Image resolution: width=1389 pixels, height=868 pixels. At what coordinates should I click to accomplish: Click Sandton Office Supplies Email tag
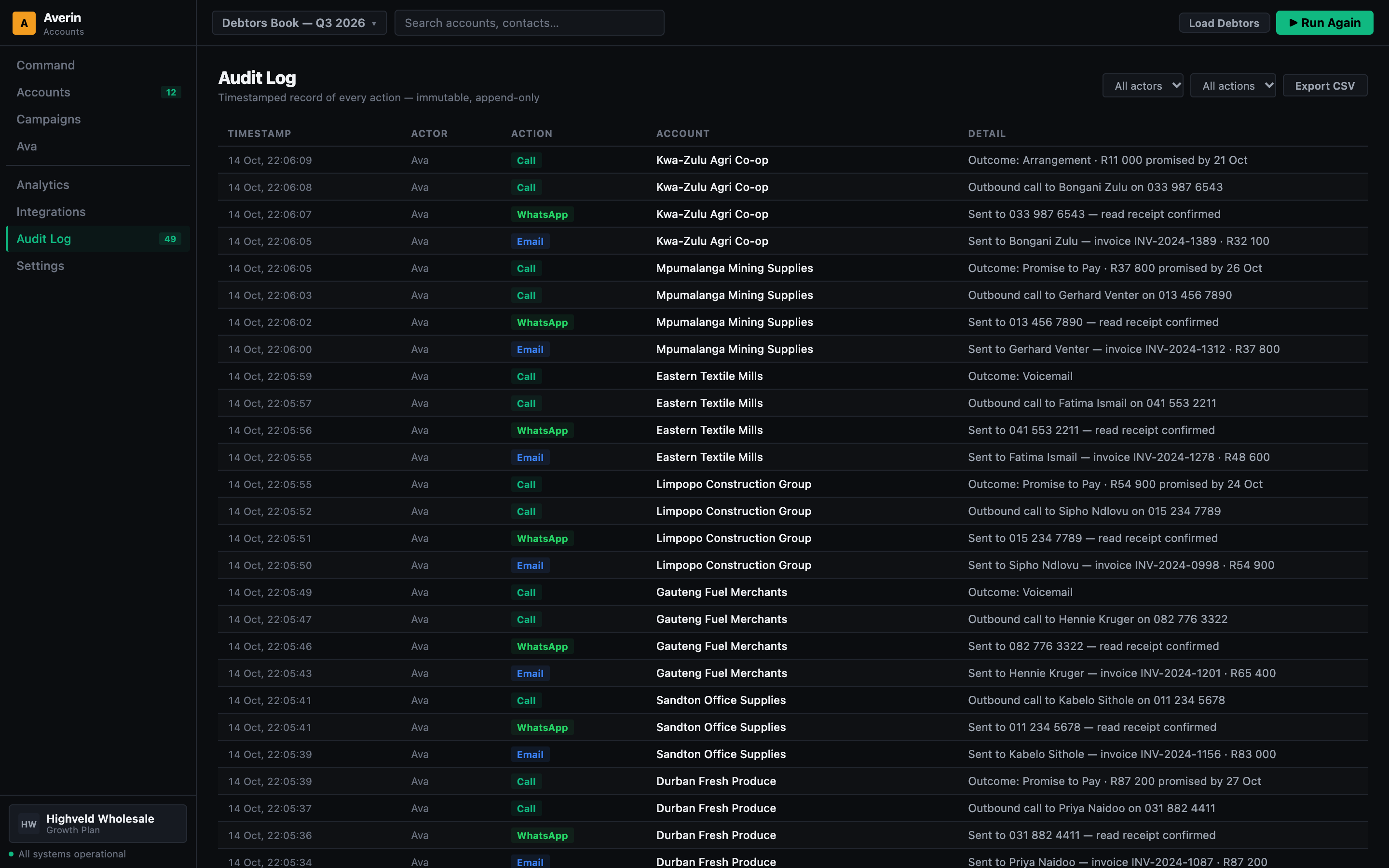tap(530, 755)
